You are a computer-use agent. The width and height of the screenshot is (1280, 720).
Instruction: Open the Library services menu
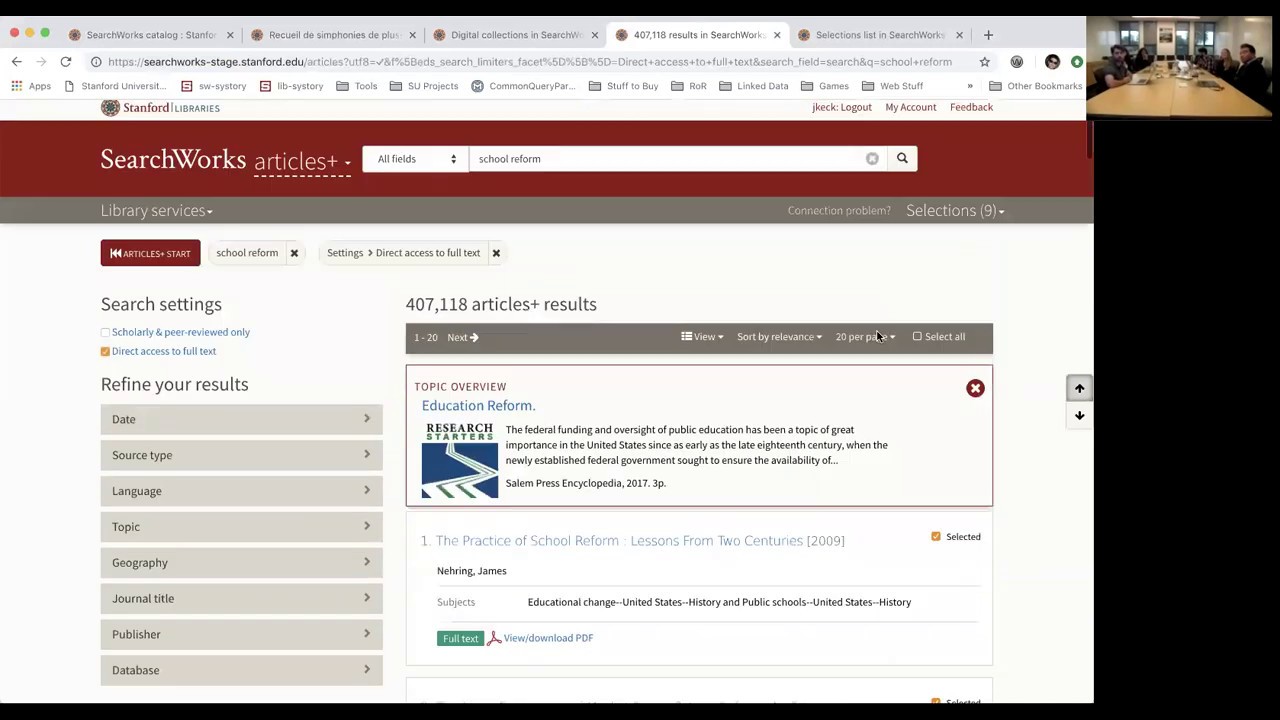click(156, 211)
